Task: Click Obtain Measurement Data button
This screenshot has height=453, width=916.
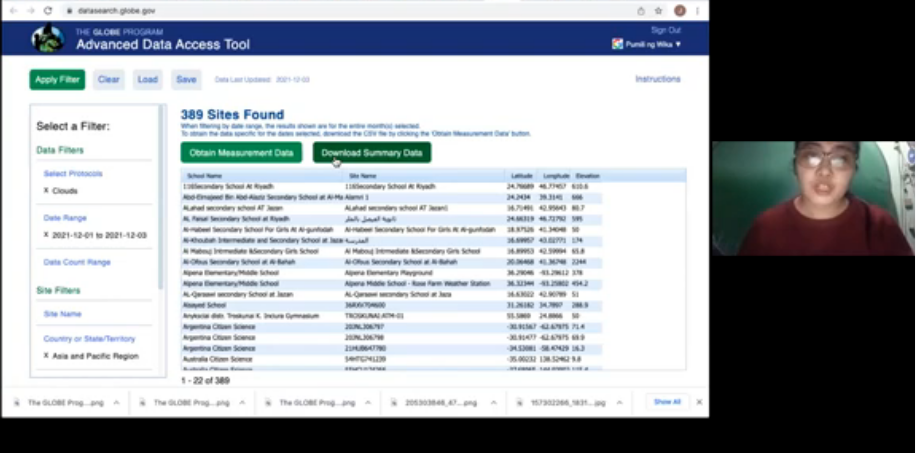Action: [241, 153]
